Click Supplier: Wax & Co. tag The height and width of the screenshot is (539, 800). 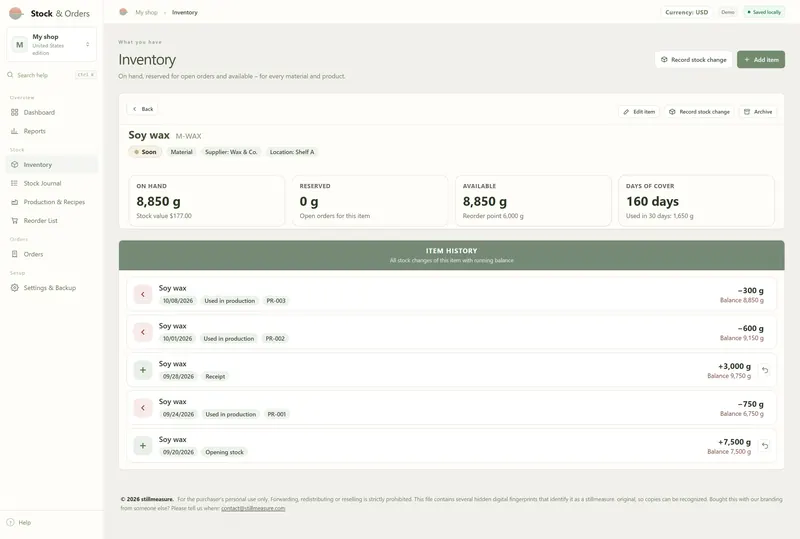click(x=231, y=152)
